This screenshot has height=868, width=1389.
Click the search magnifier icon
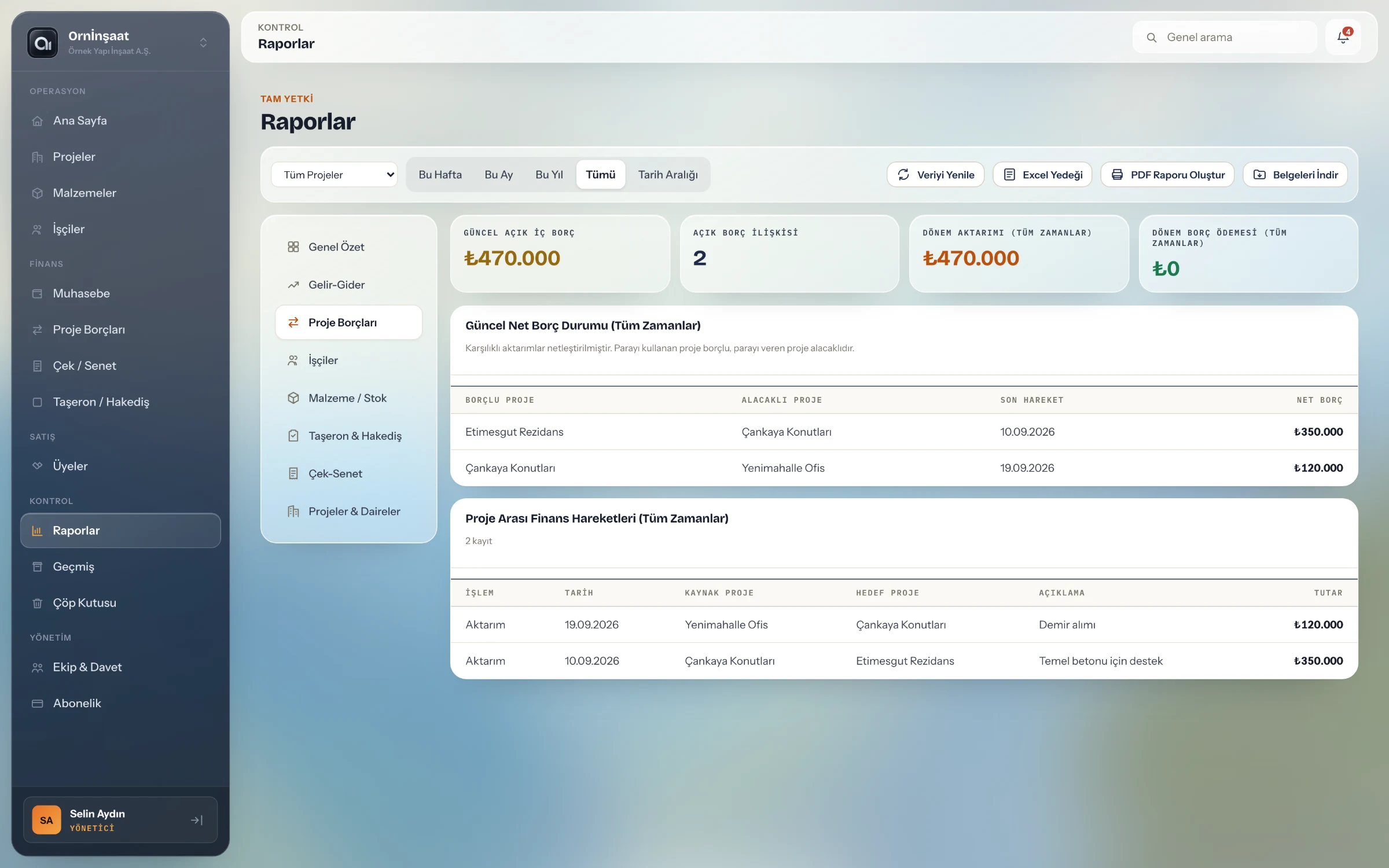(x=1152, y=38)
